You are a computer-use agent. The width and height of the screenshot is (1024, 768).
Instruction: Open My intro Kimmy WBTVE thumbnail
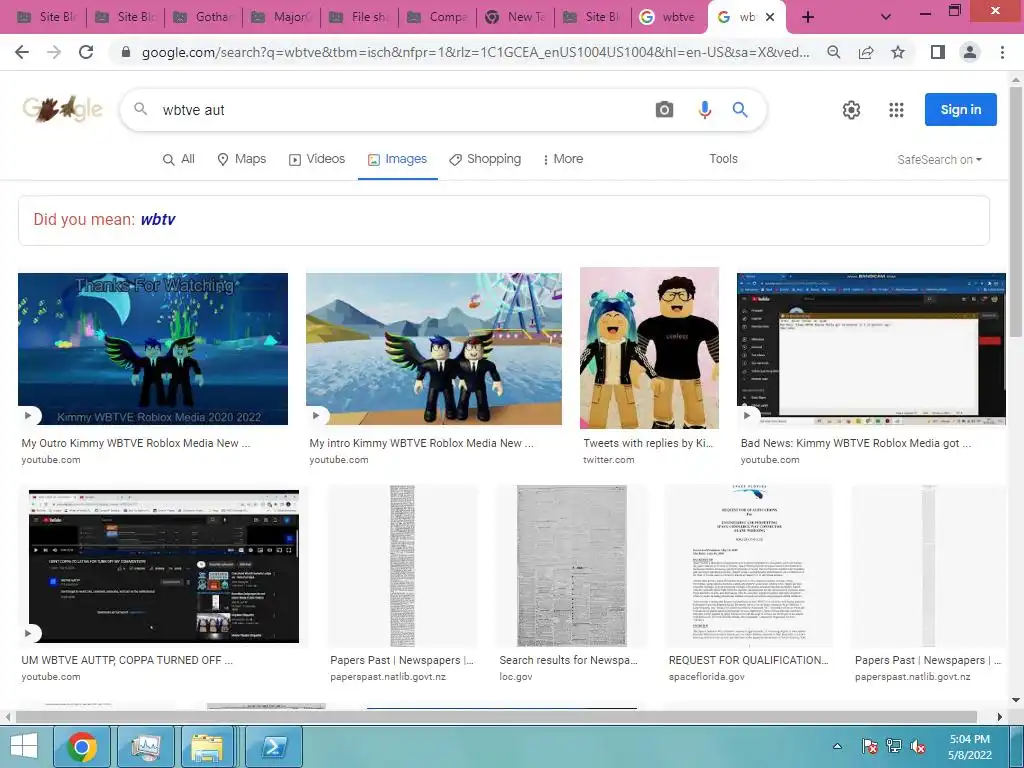pos(434,349)
